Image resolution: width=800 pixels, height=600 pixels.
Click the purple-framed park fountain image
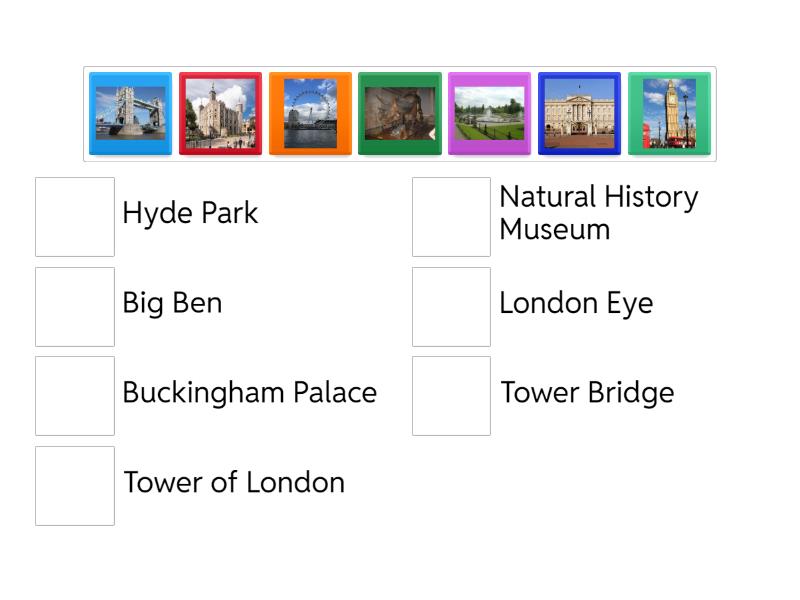click(489, 113)
